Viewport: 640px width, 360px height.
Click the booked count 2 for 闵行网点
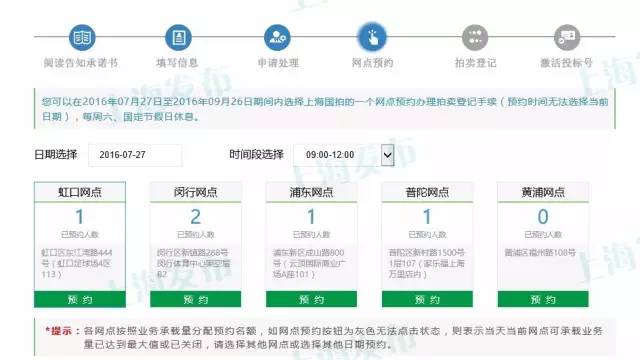196,217
